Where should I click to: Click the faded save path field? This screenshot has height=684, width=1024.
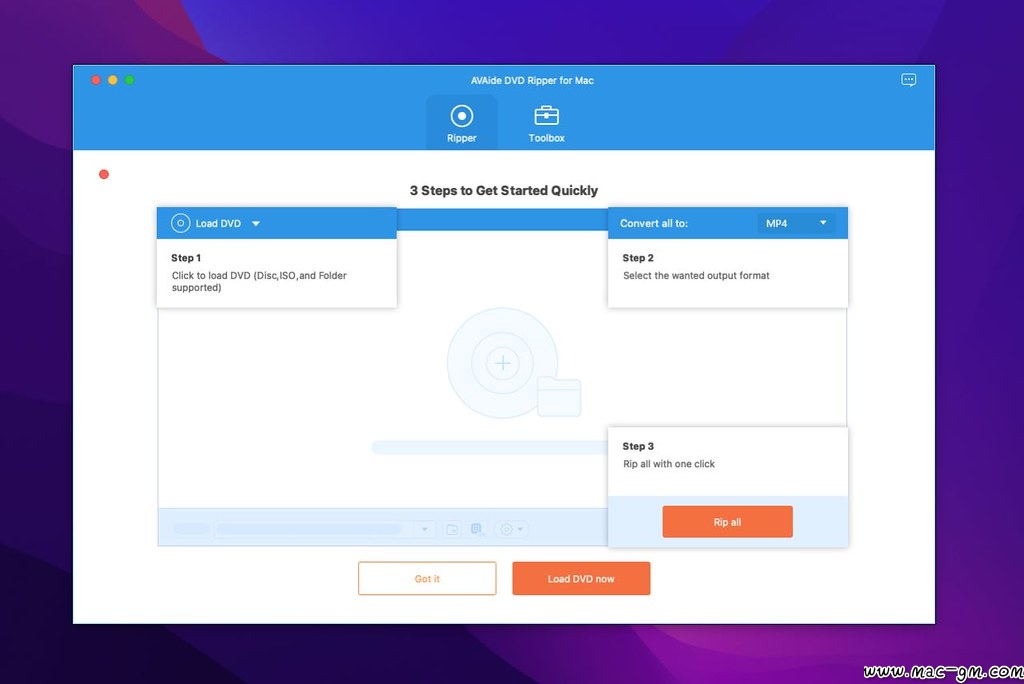click(308, 529)
